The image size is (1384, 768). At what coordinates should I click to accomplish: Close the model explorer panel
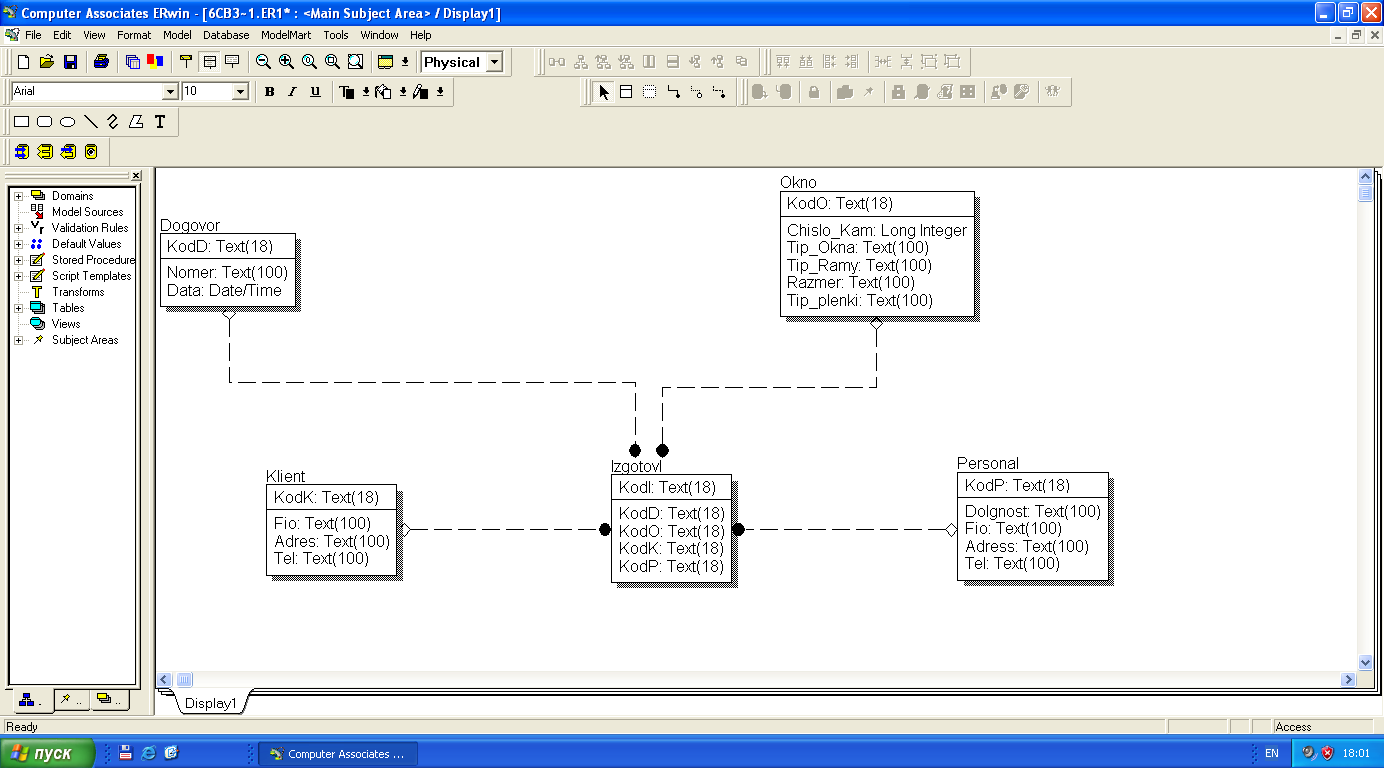coord(136,176)
